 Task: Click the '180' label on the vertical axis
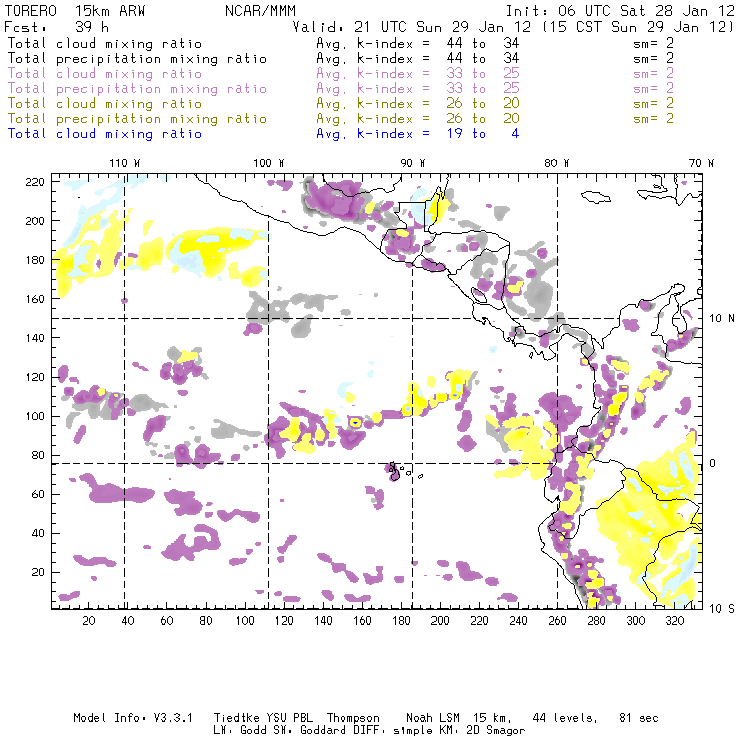[35, 260]
